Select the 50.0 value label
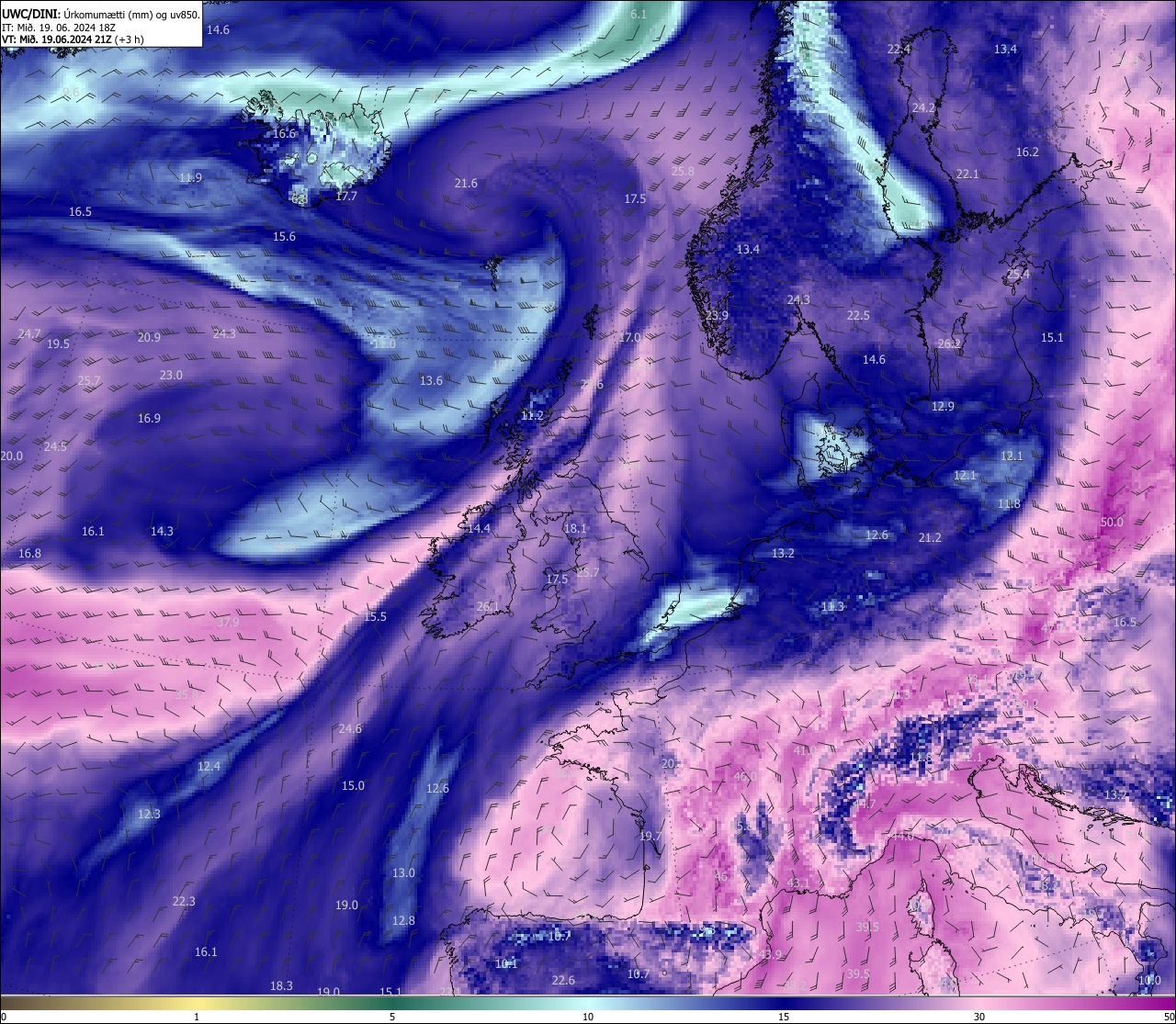 point(1112,523)
